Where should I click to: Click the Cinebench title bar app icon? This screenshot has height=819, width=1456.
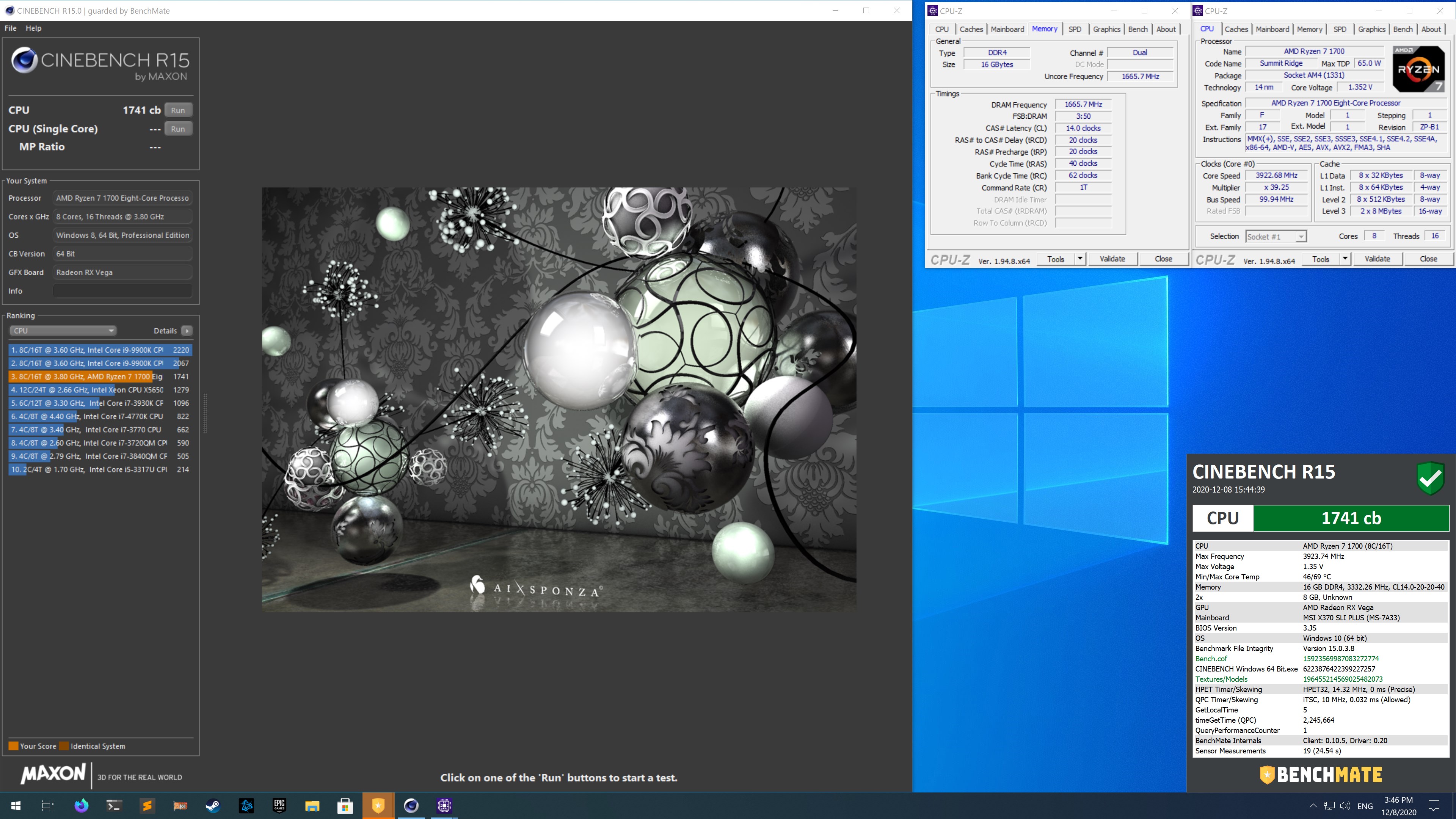point(9,10)
